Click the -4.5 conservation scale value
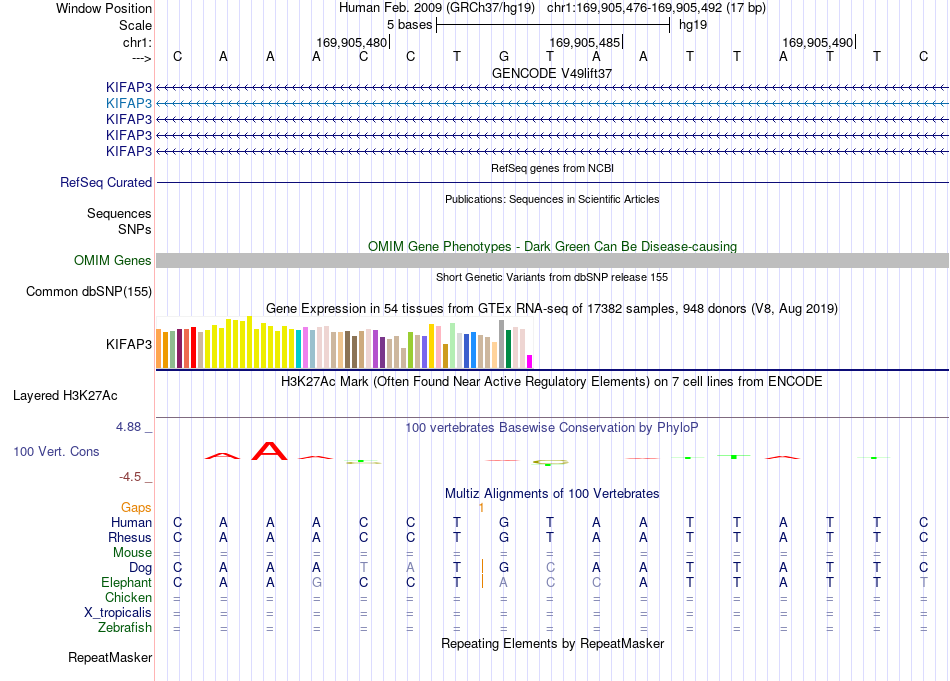 tap(130, 477)
